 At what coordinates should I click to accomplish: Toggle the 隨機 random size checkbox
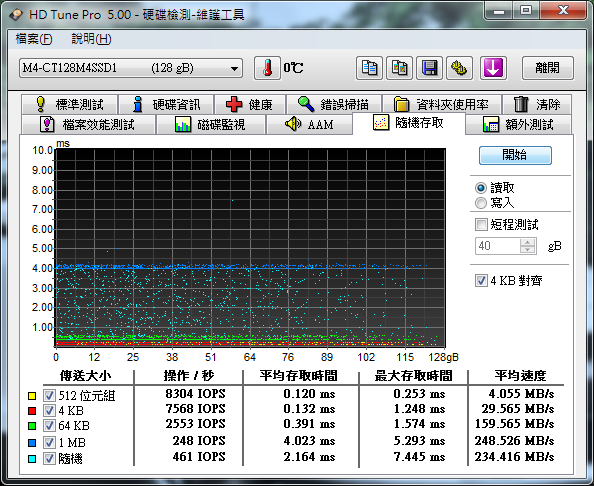49,459
